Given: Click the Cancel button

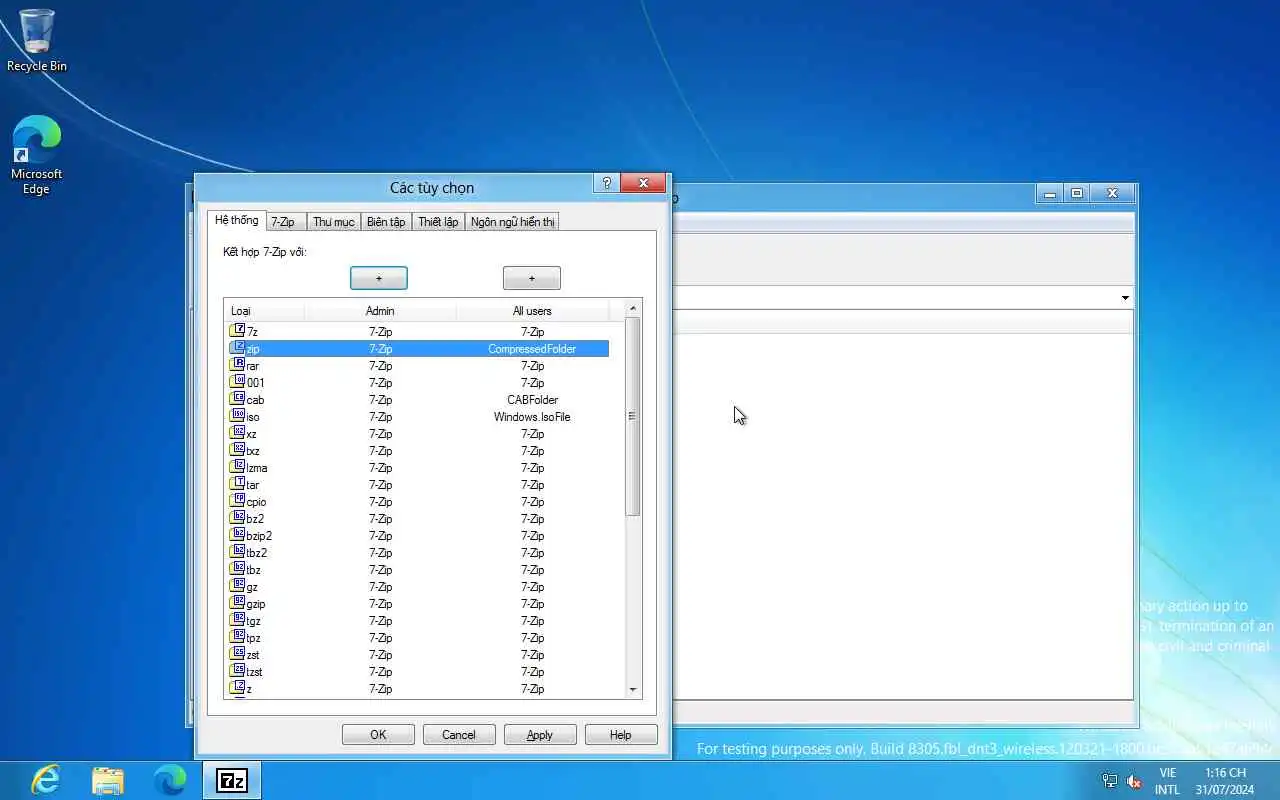Looking at the screenshot, I should pos(459,735).
